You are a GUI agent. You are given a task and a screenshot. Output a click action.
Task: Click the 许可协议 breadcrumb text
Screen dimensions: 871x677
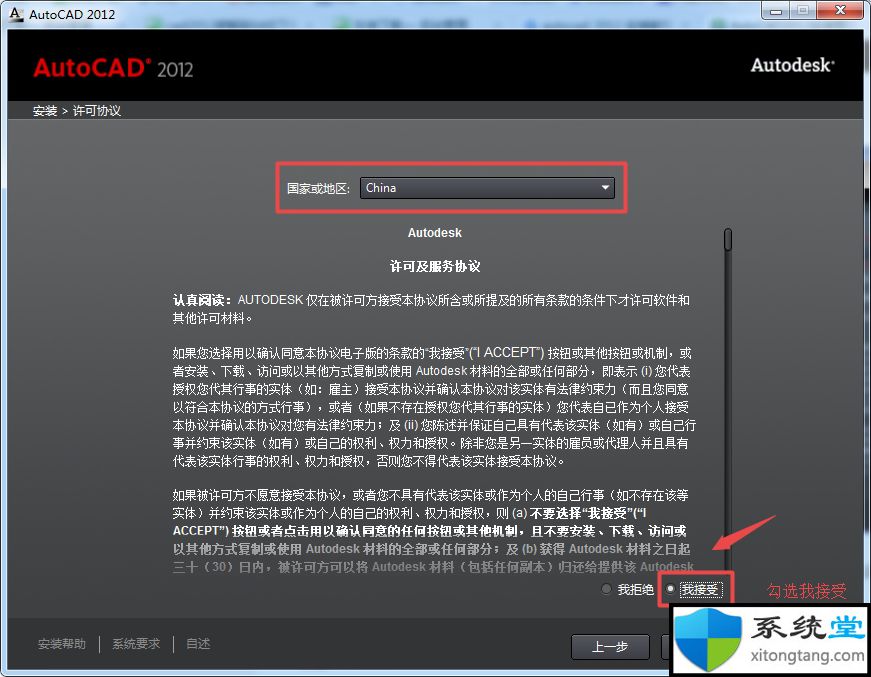97,111
